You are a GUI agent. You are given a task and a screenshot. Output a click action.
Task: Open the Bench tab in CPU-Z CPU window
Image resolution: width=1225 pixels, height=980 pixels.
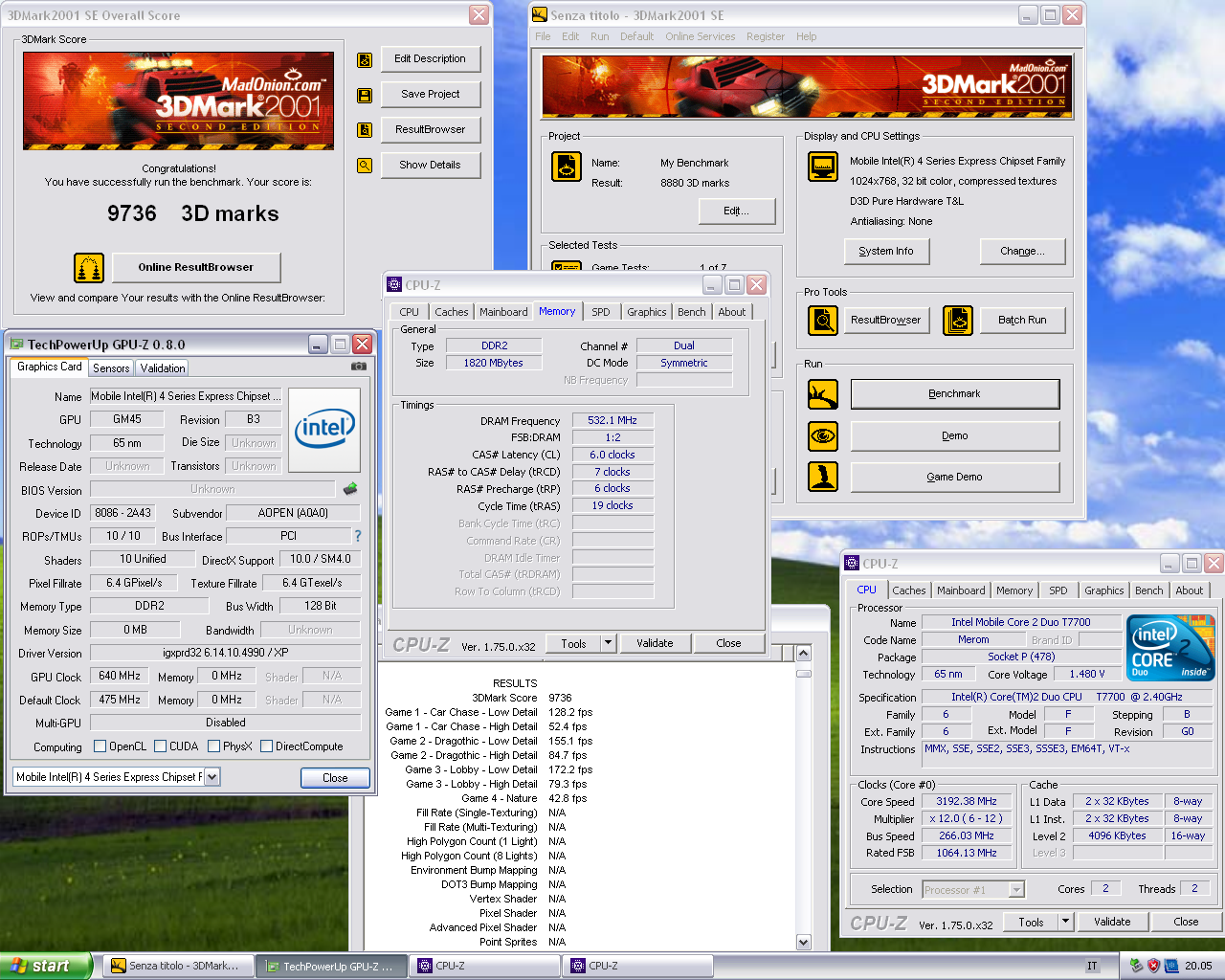coord(1149,590)
